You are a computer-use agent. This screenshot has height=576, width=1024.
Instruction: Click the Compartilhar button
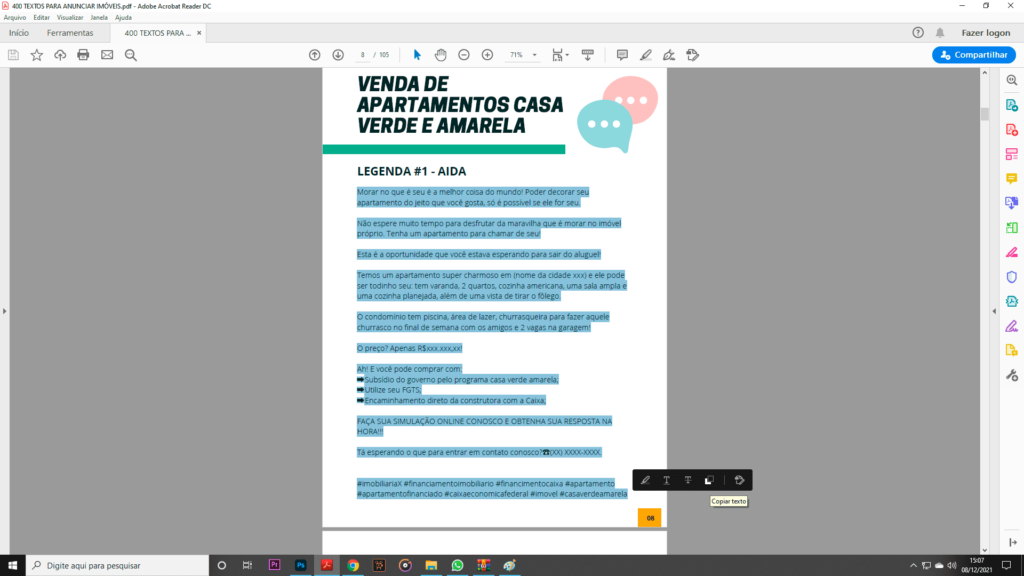(x=973, y=55)
